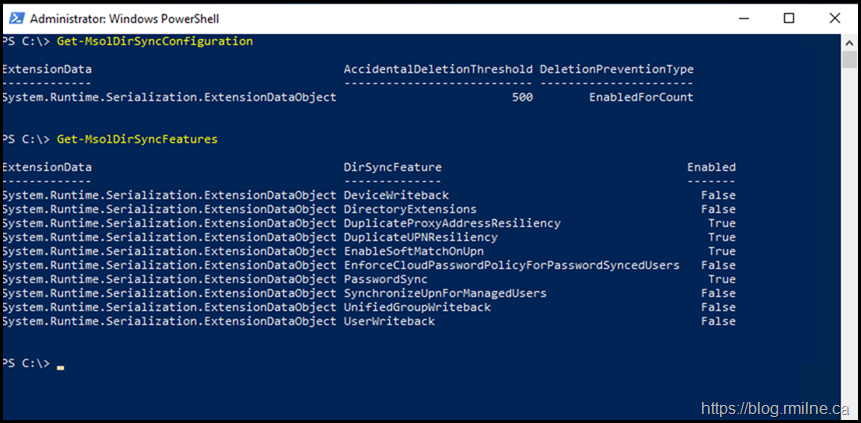Click the Get-MsolDirSyncConfiguration command text

[155, 41]
